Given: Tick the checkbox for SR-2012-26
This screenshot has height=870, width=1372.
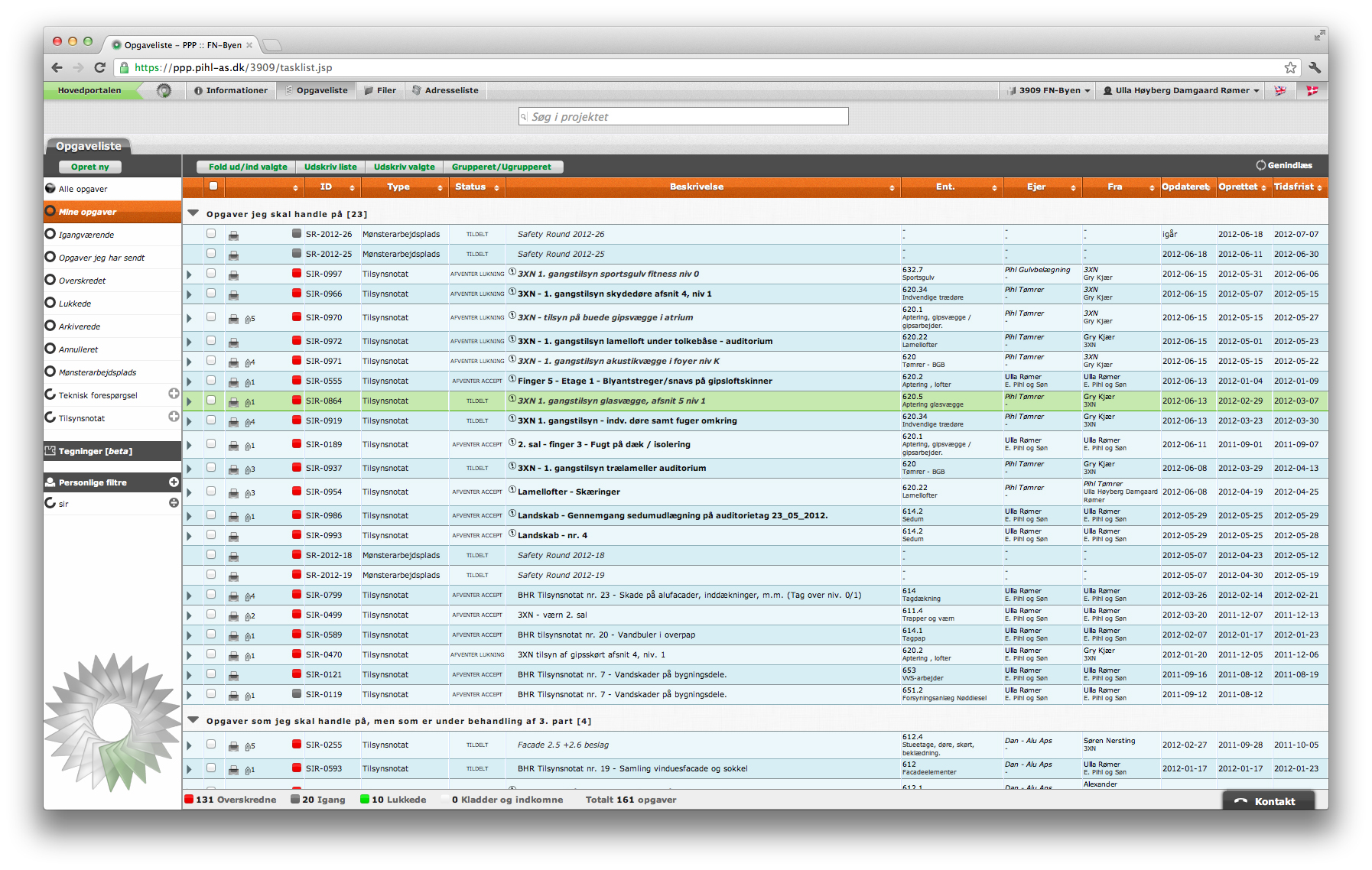Looking at the screenshot, I should coord(211,234).
